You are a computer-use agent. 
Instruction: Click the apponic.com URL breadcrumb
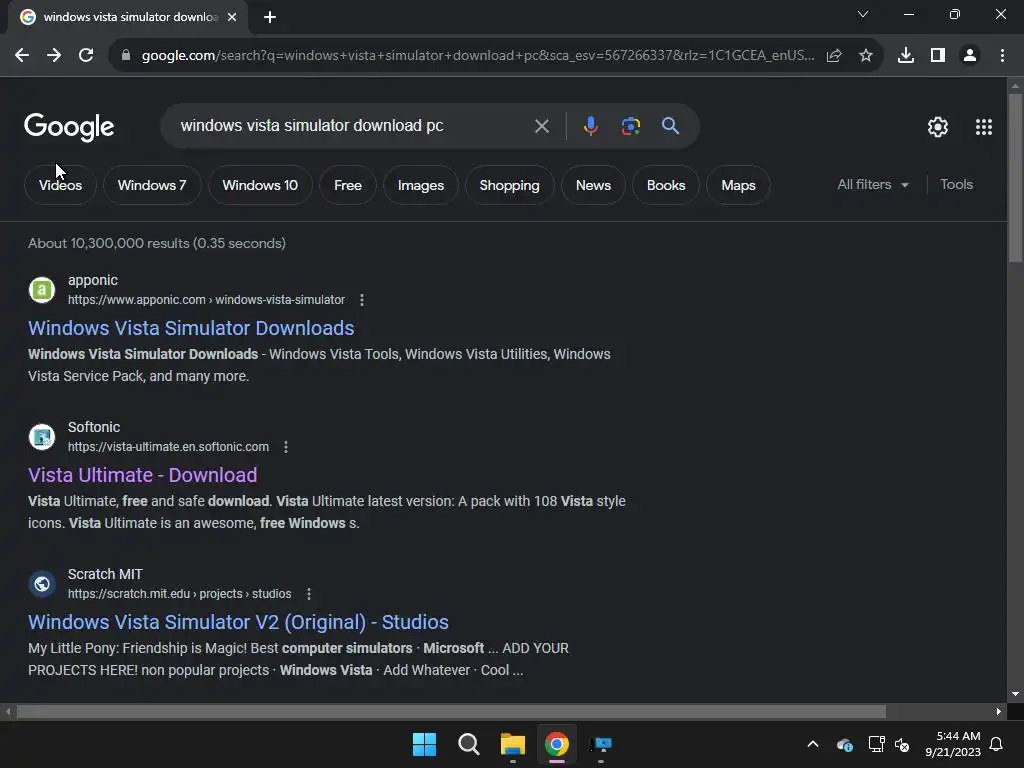click(x=206, y=300)
